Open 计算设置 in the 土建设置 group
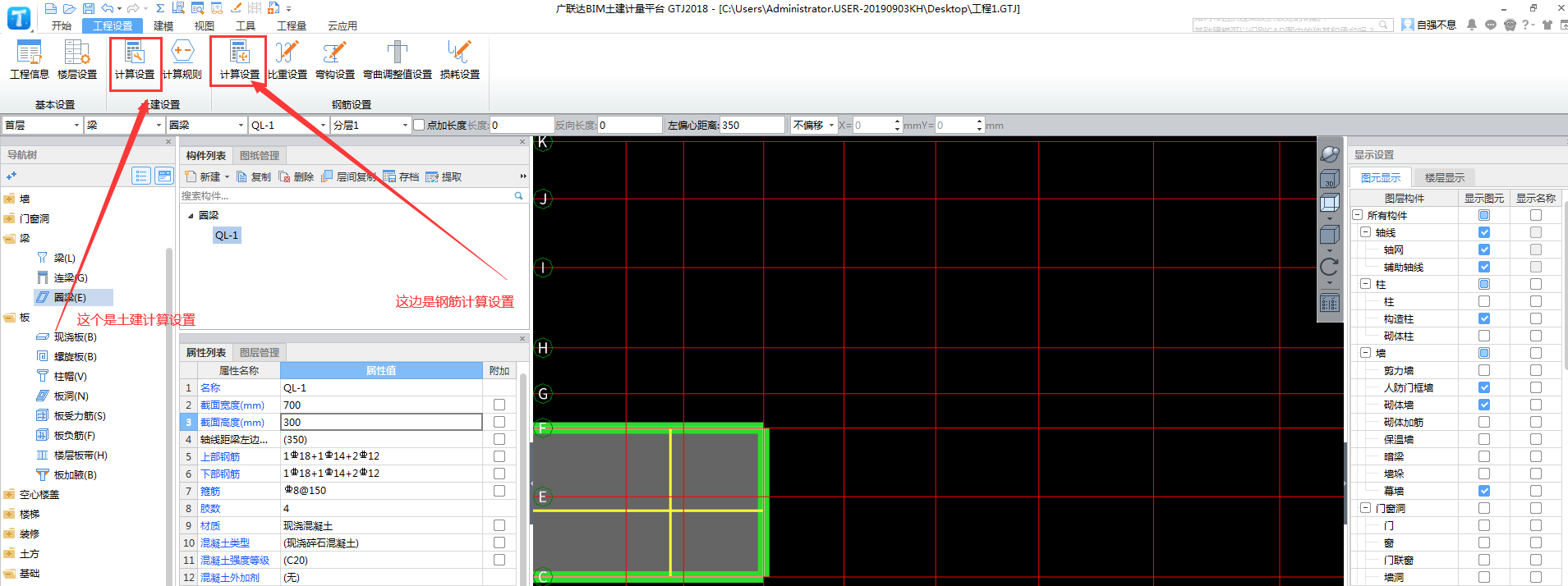Screen dimensions: 1568x586 click(x=135, y=60)
